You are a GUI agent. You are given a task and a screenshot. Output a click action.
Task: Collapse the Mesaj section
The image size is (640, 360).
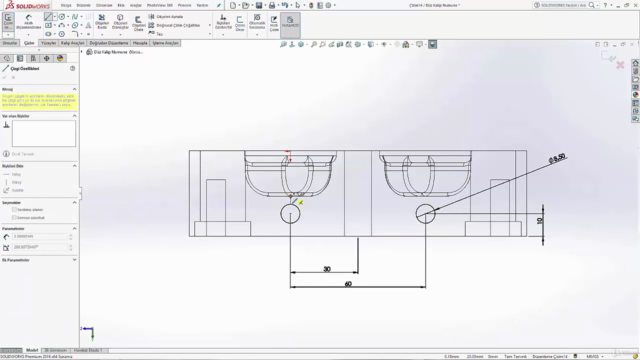[x=74, y=89]
